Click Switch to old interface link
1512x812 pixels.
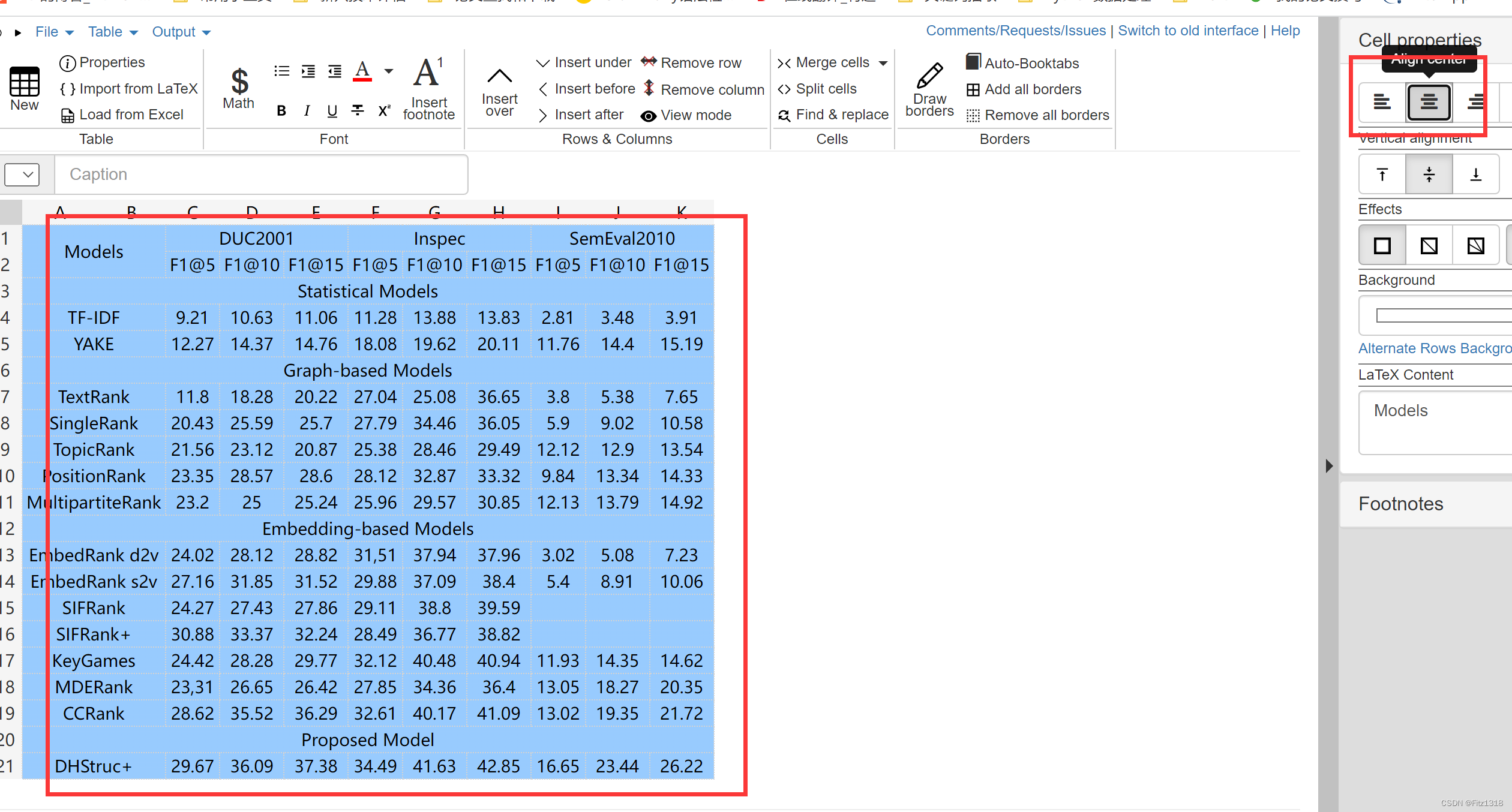tap(1187, 31)
